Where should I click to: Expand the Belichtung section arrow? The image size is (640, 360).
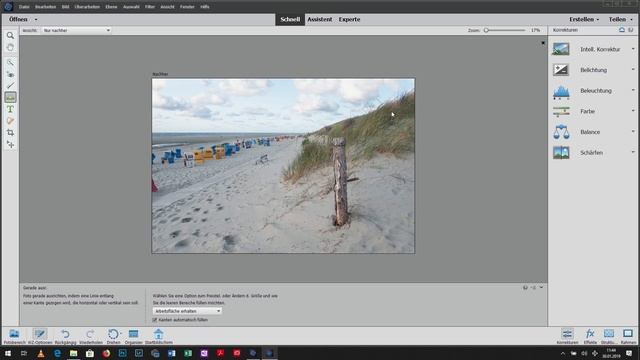(633, 69)
